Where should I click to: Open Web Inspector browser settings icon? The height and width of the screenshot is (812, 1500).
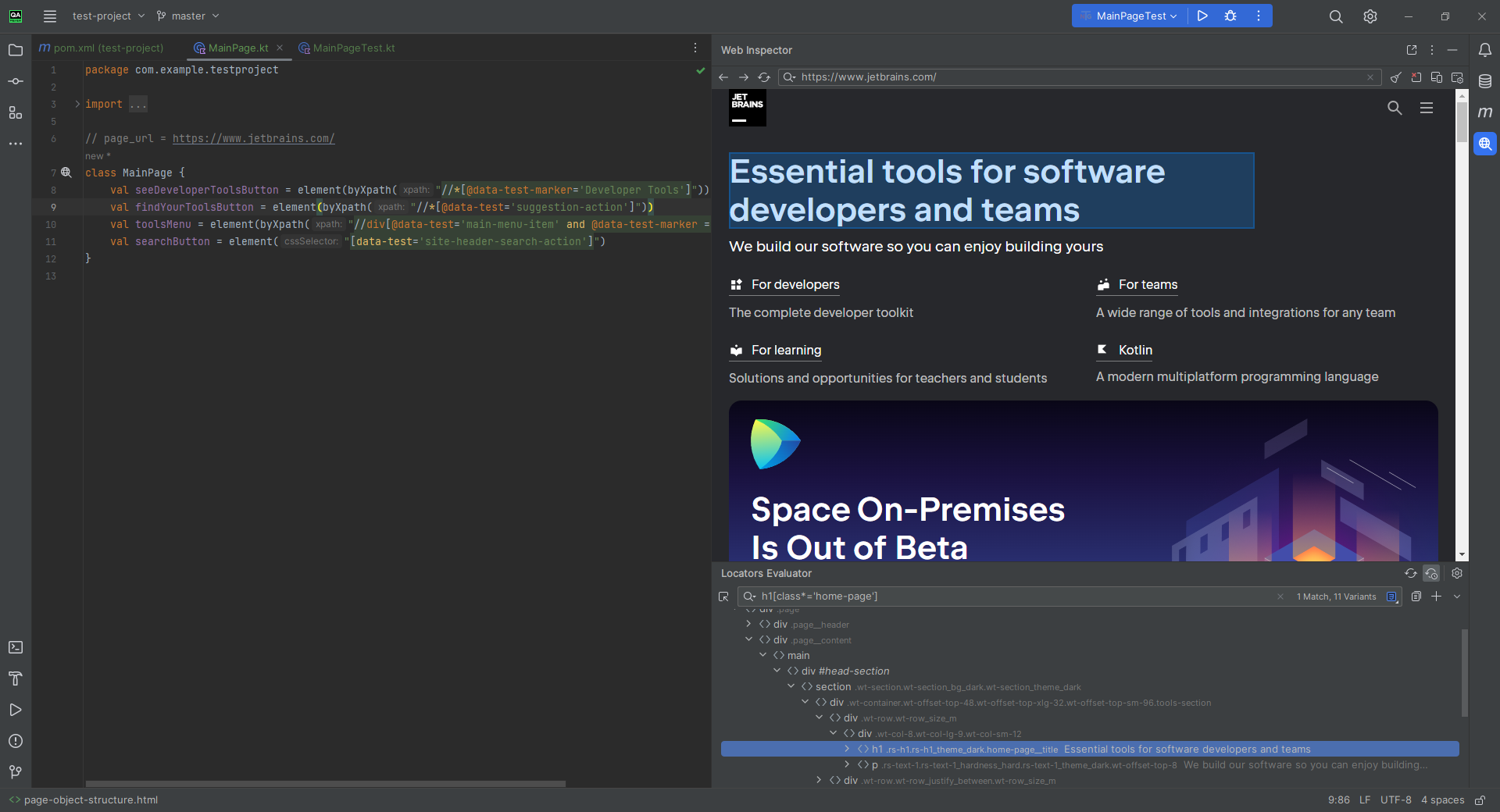(x=1457, y=77)
